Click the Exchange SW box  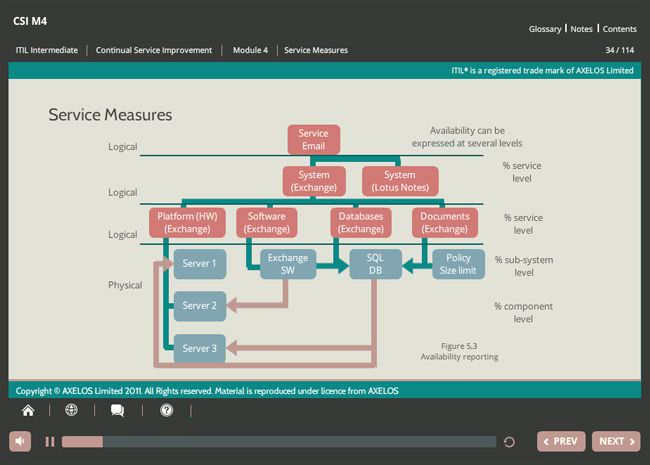[x=288, y=264]
